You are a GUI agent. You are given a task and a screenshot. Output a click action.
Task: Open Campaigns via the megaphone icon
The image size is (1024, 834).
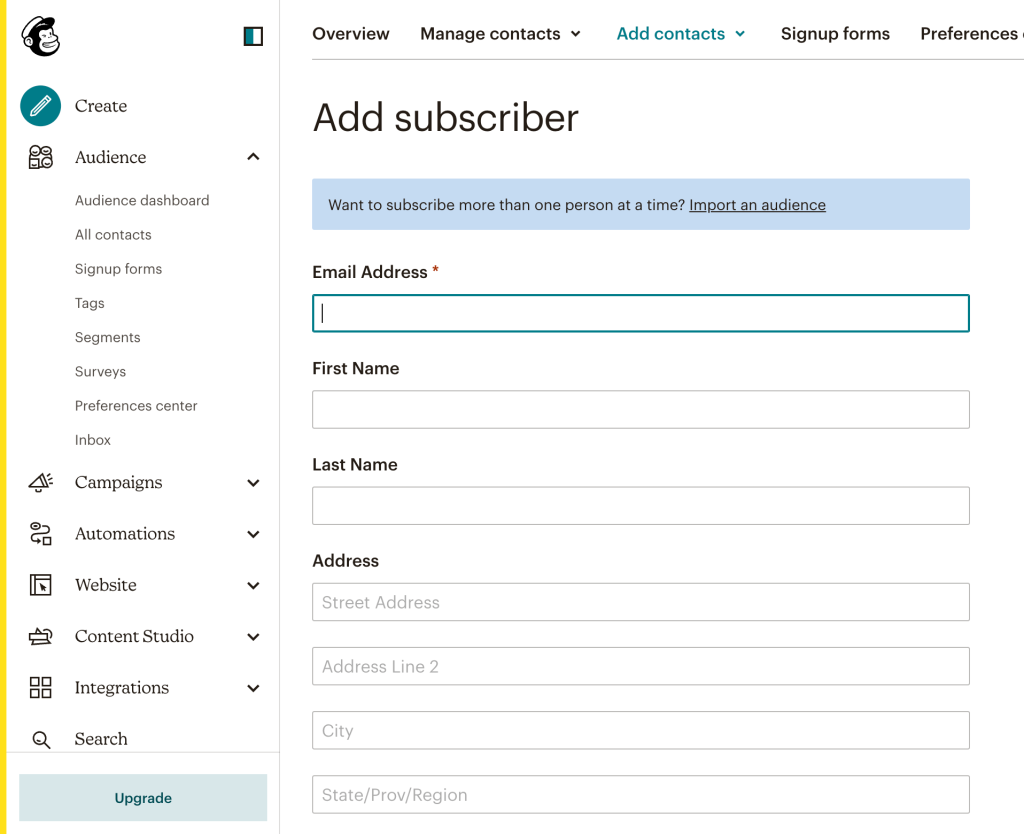[40, 482]
